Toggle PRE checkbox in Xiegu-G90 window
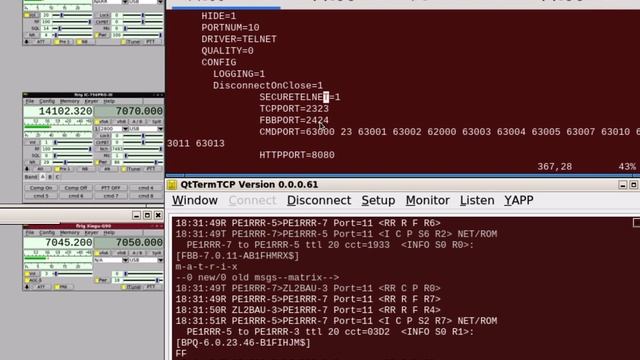 [x=63, y=287]
